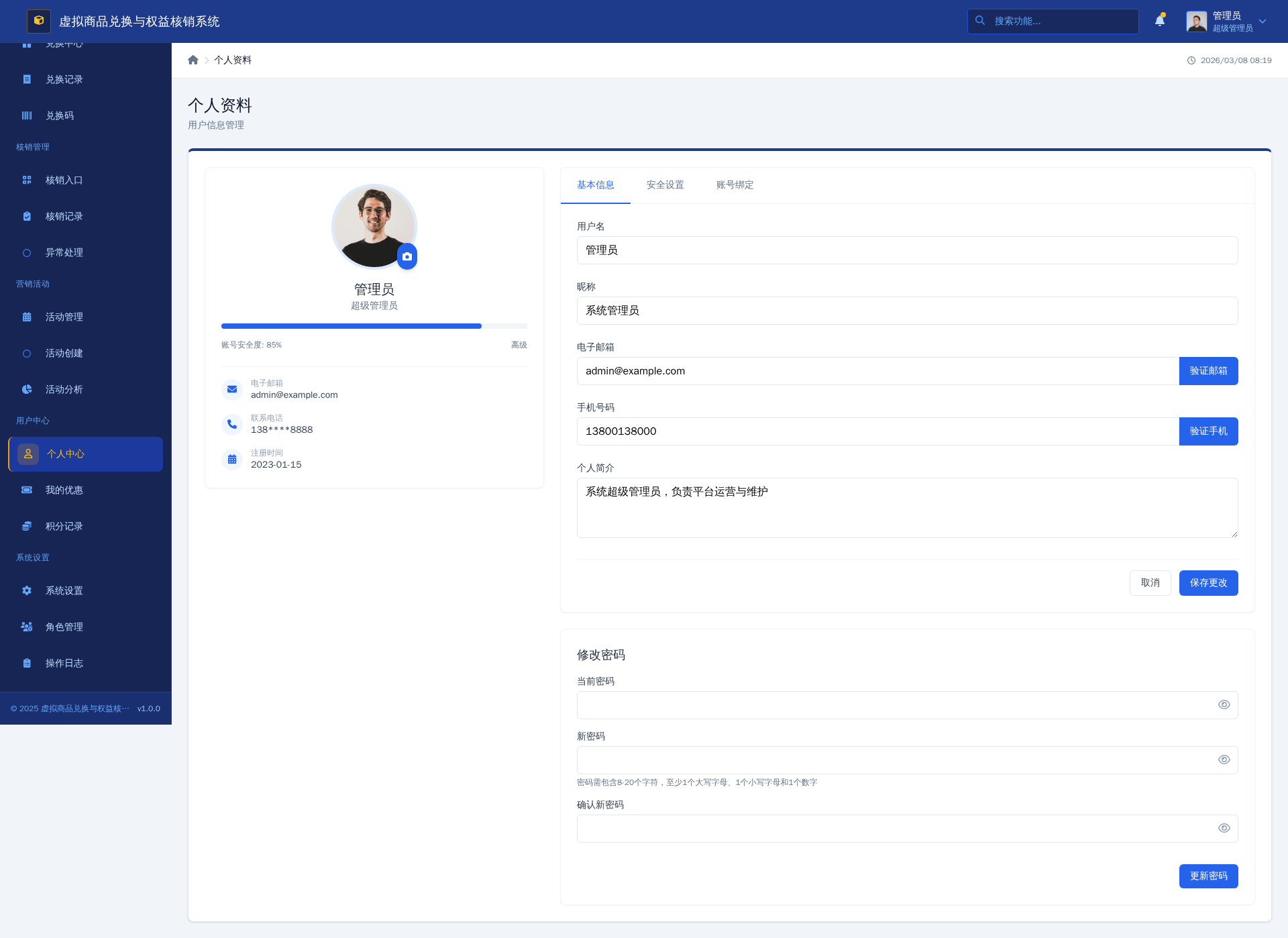Click the 系统设置 gear item
The width and height of the screenshot is (1288, 938).
(64, 590)
